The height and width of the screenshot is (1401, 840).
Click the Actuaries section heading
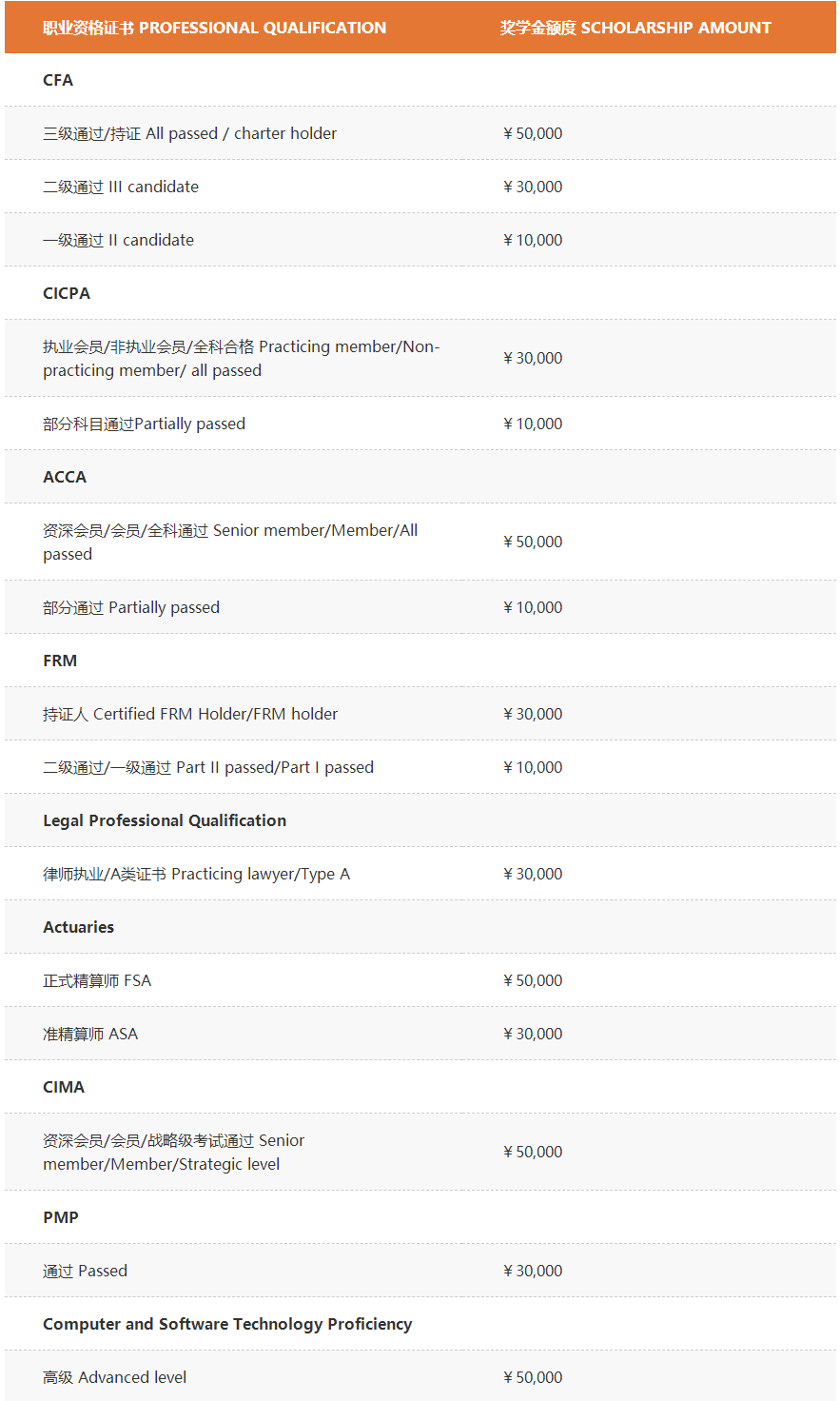pyautogui.click(x=78, y=927)
